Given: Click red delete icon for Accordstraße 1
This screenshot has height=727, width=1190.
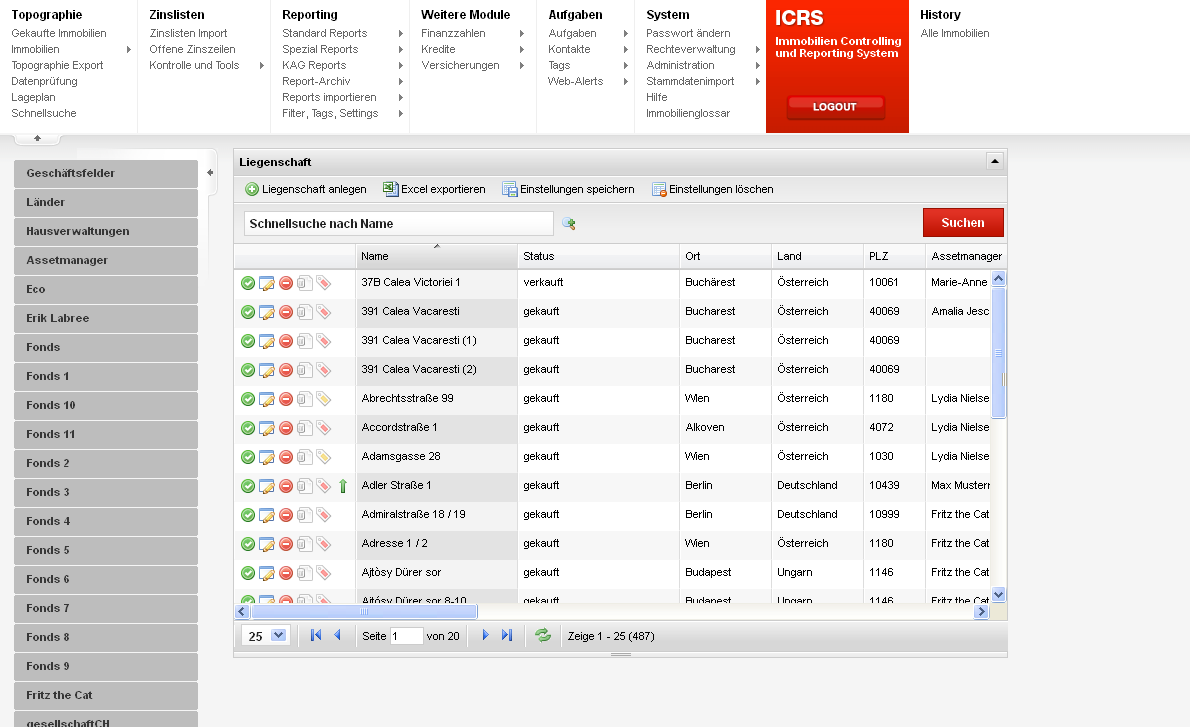Looking at the screenshot, I should coord(285,428).
